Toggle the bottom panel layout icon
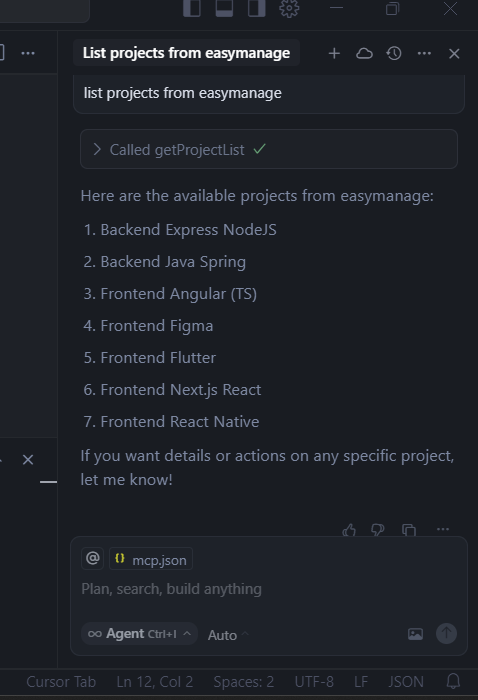The height and width of the screenshot is (700, 478). 224,8
